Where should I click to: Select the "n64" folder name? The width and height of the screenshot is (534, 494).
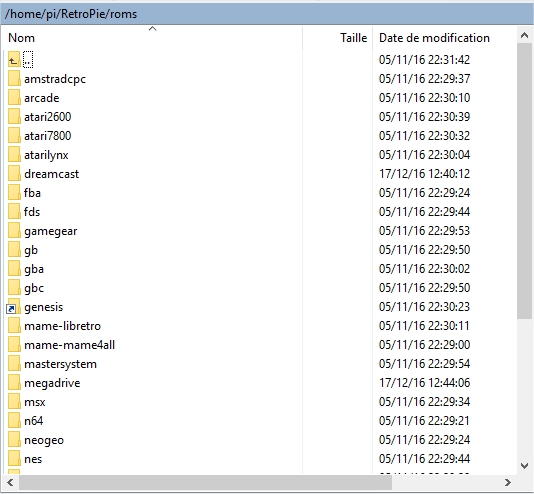click(x=34, y=421)
